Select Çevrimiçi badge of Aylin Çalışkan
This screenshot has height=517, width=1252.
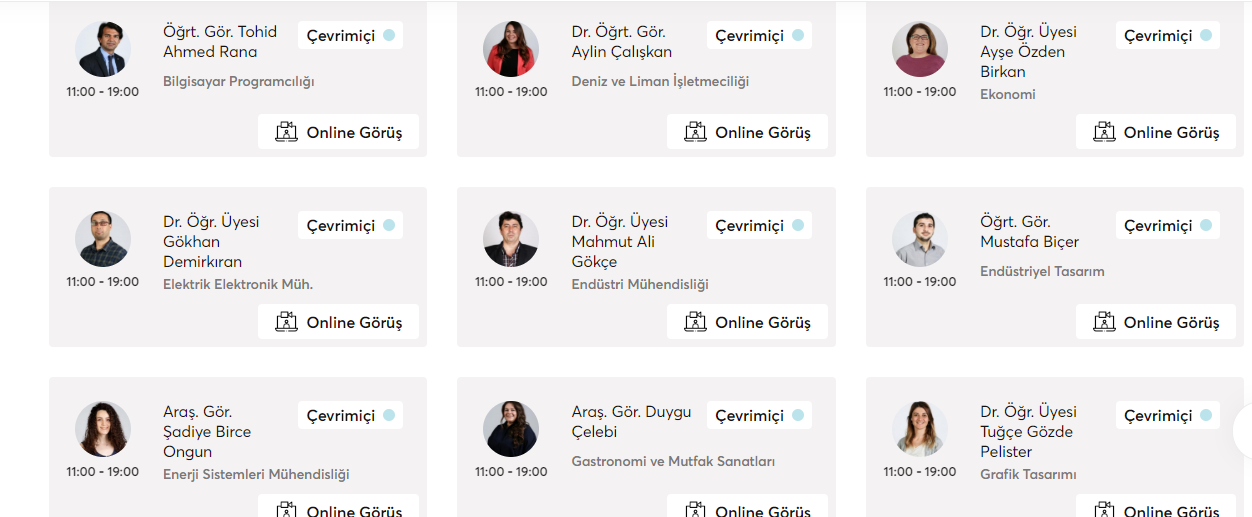[x=759, y=35]
